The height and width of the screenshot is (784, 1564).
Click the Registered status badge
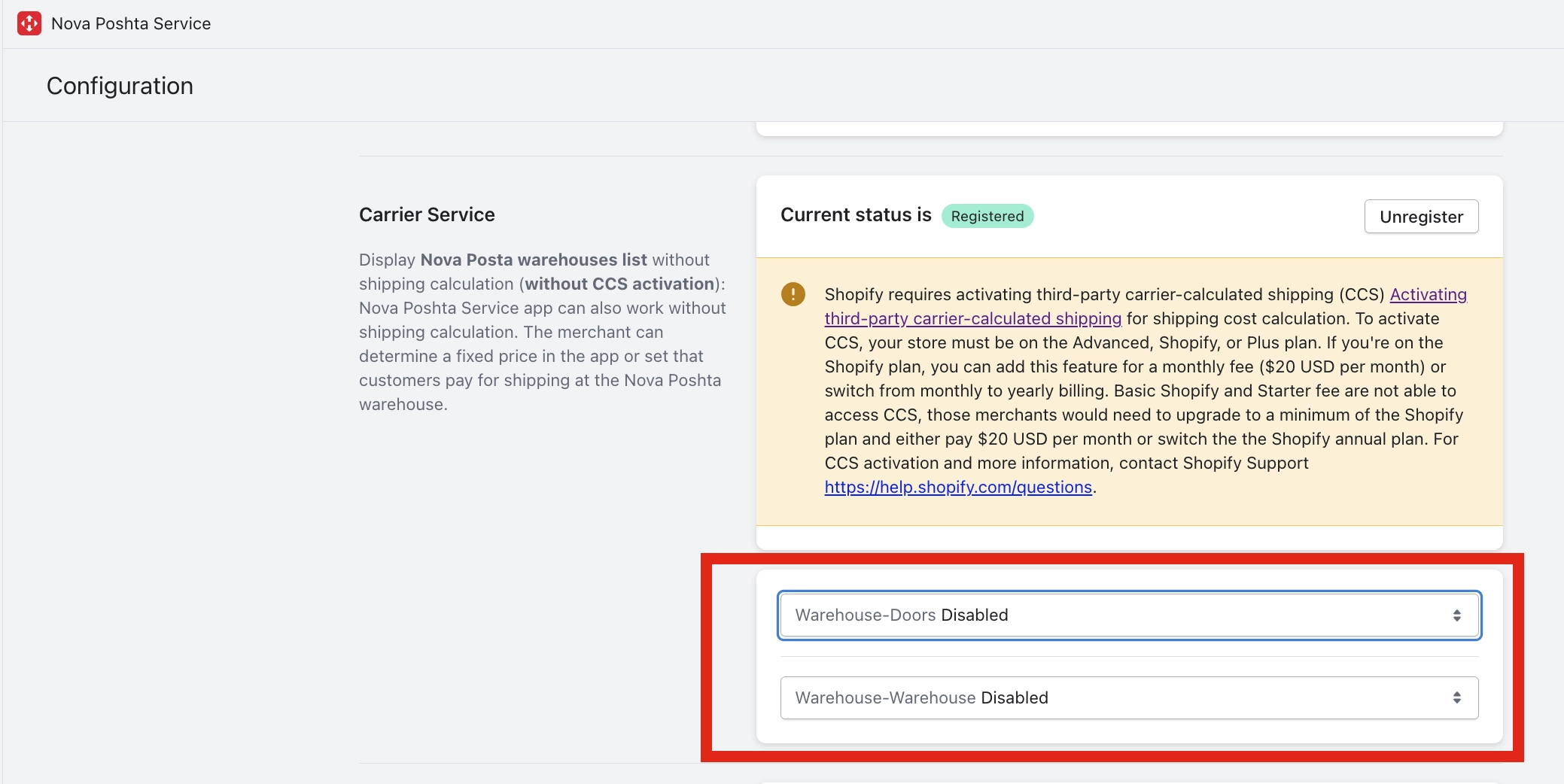pyautogui.click(x=987, y=217)
